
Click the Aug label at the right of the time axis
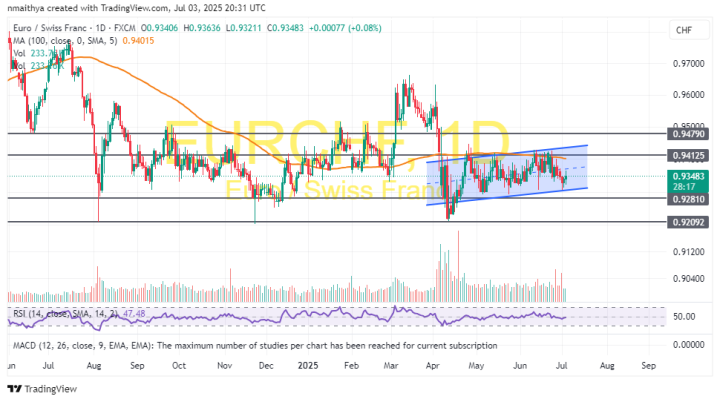coord(607,366)
